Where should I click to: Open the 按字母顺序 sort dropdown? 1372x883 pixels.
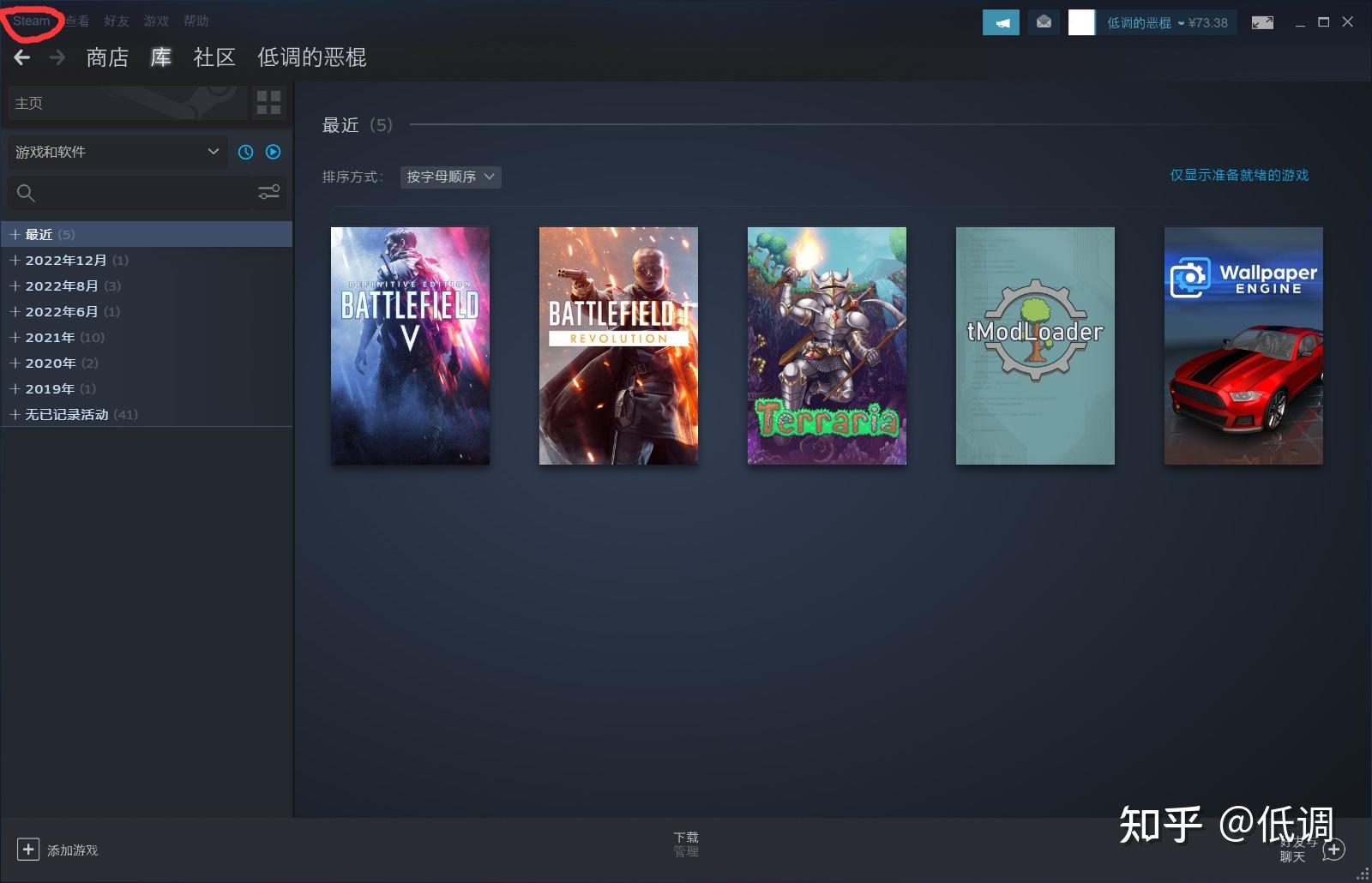coord(450,177)
